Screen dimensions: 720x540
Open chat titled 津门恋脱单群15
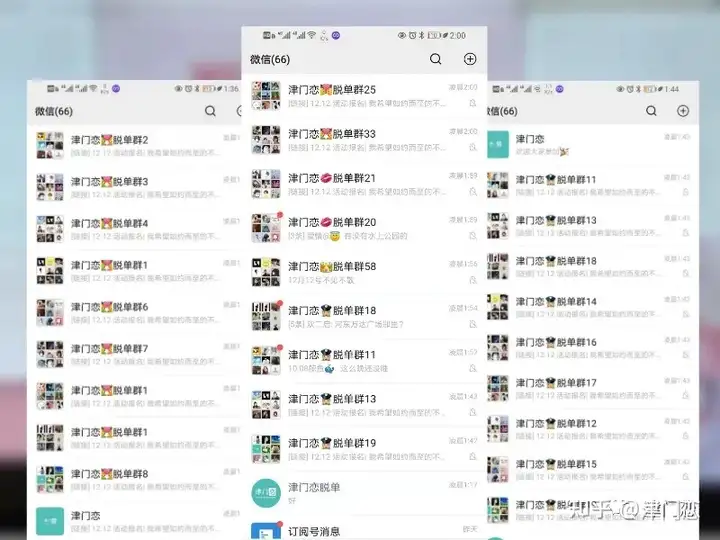(x=556, y=464)
